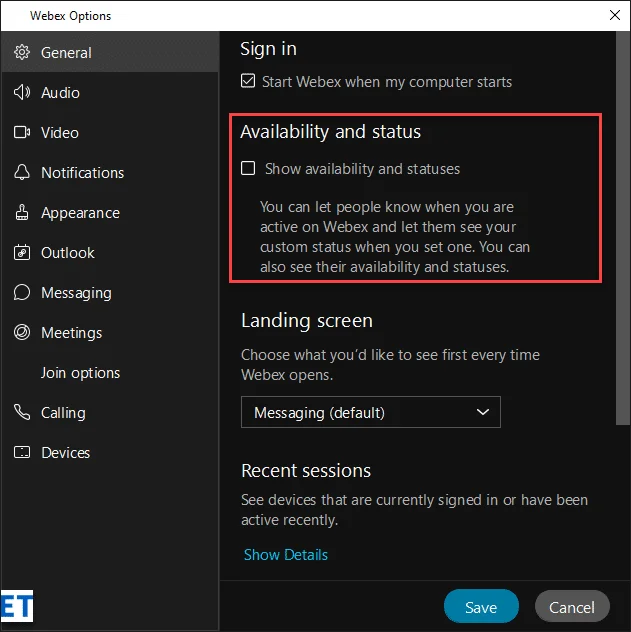
Task: Switch to Audio settings
Action: [110, 92]
